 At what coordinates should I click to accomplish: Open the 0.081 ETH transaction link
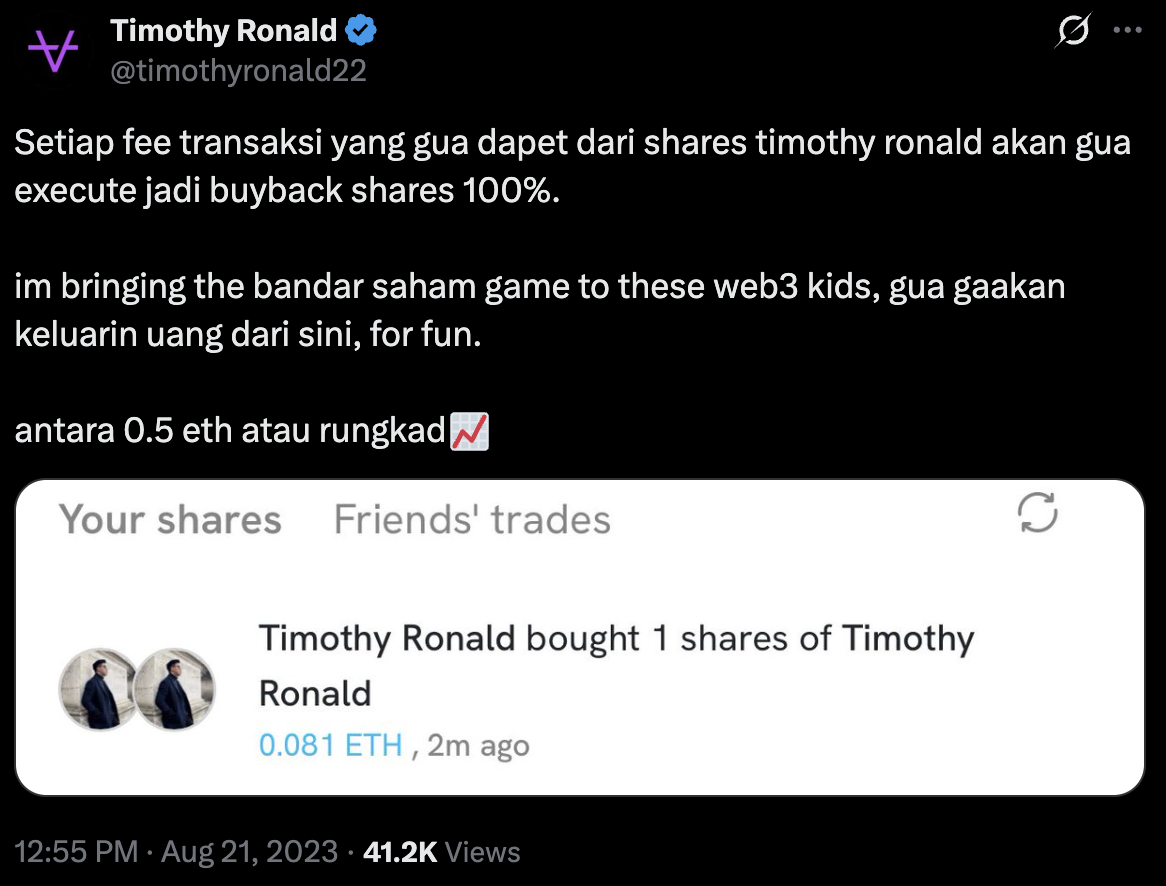330,744
